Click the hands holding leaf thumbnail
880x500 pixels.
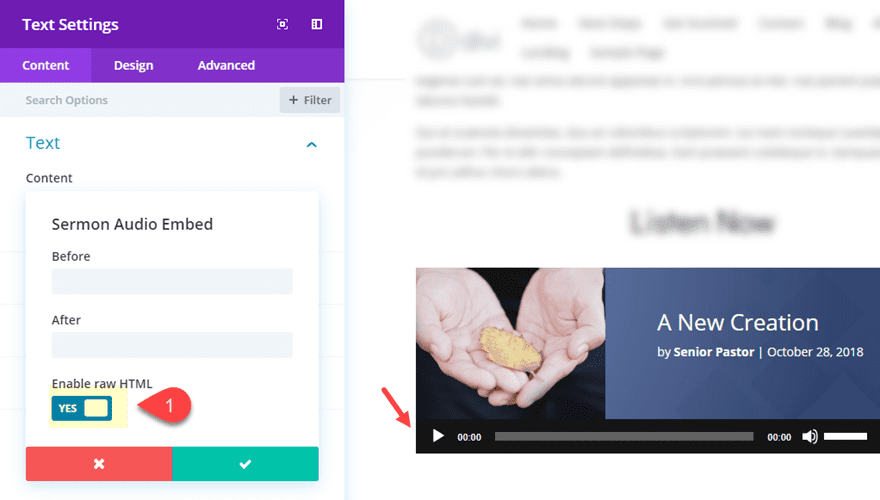point(510,343)
